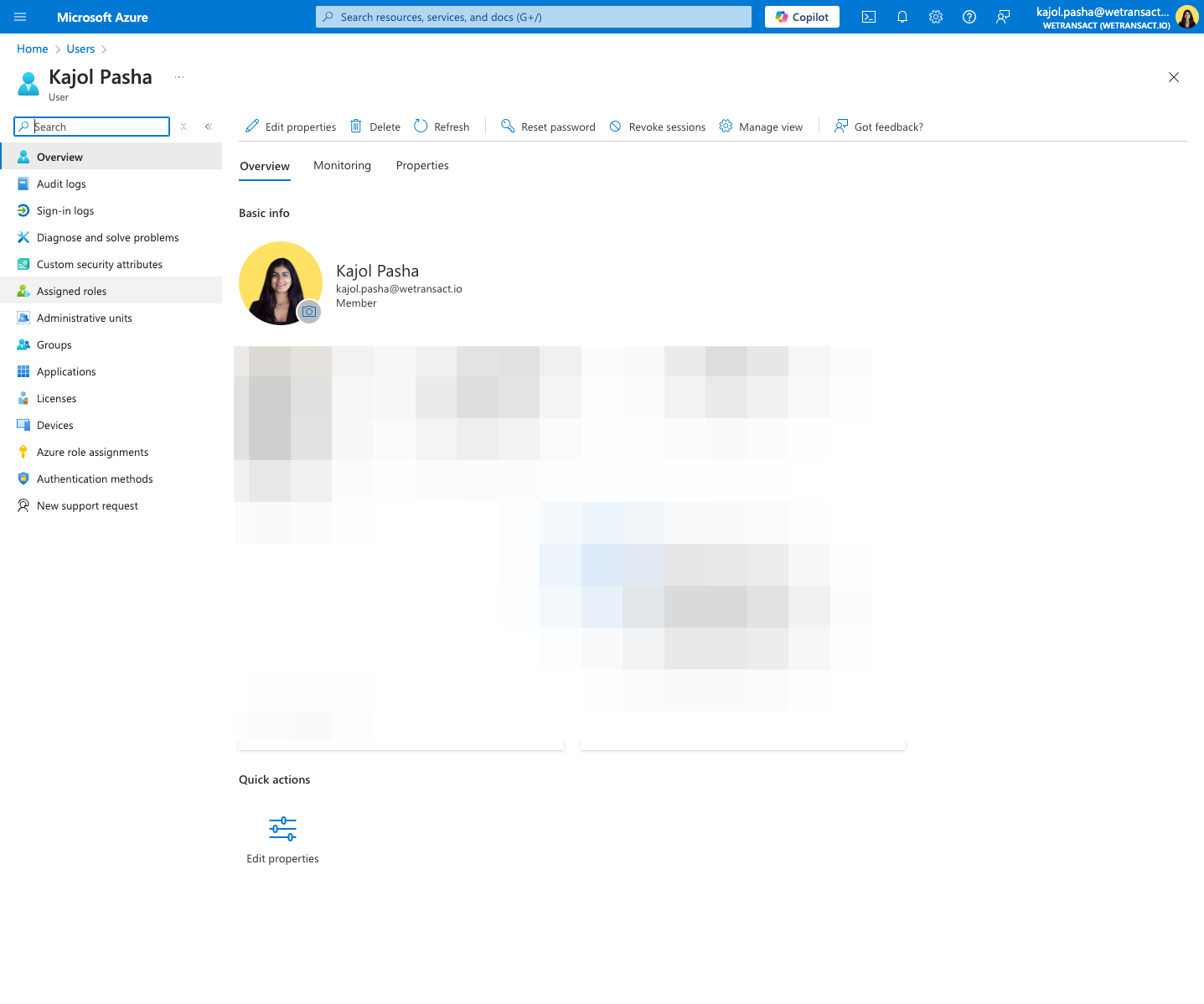Open portal settings gear
This screenshot has height=1004, width=1204.
tap(936, 17)
